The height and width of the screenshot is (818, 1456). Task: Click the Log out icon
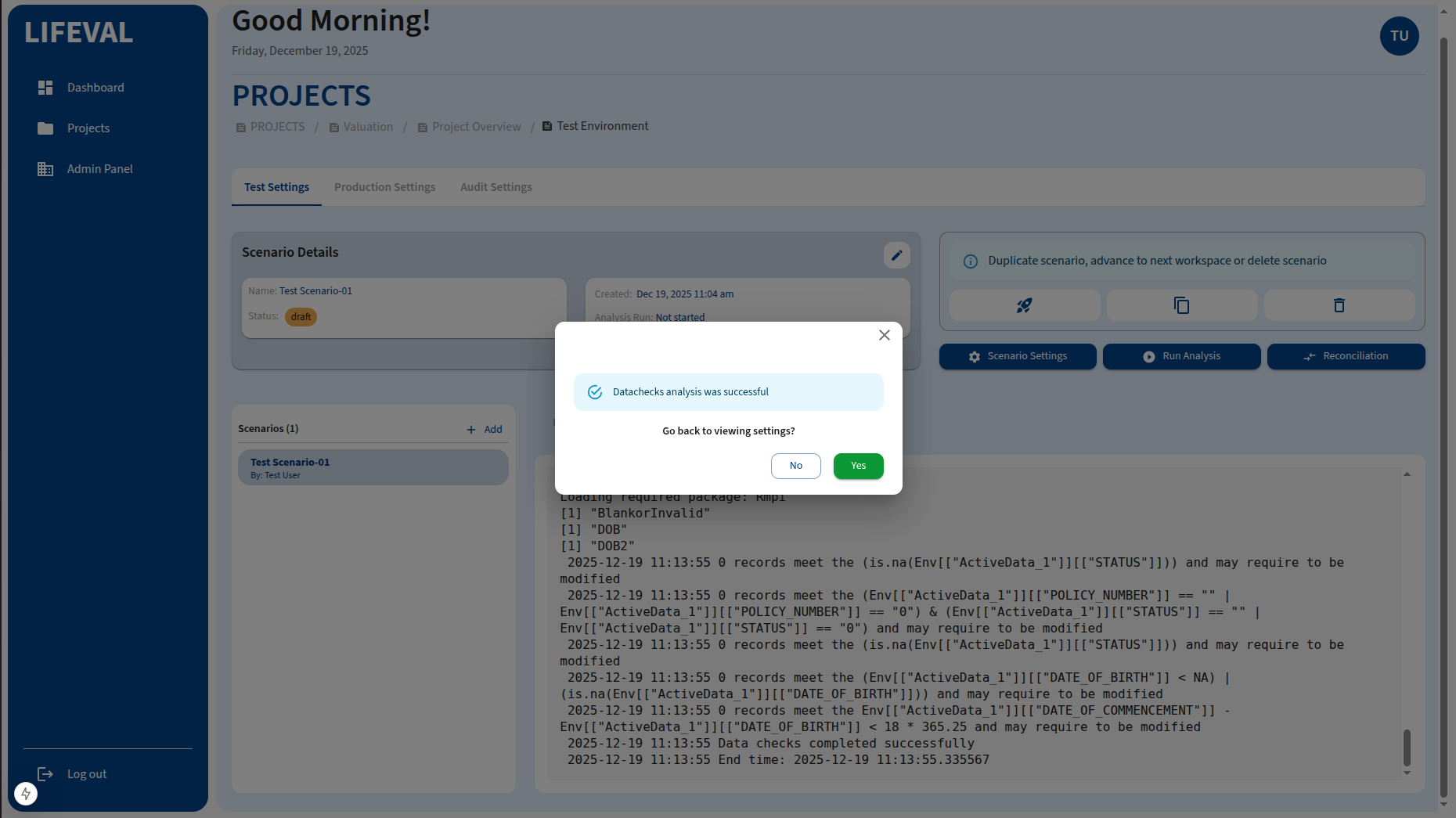(x=46, y=773)
